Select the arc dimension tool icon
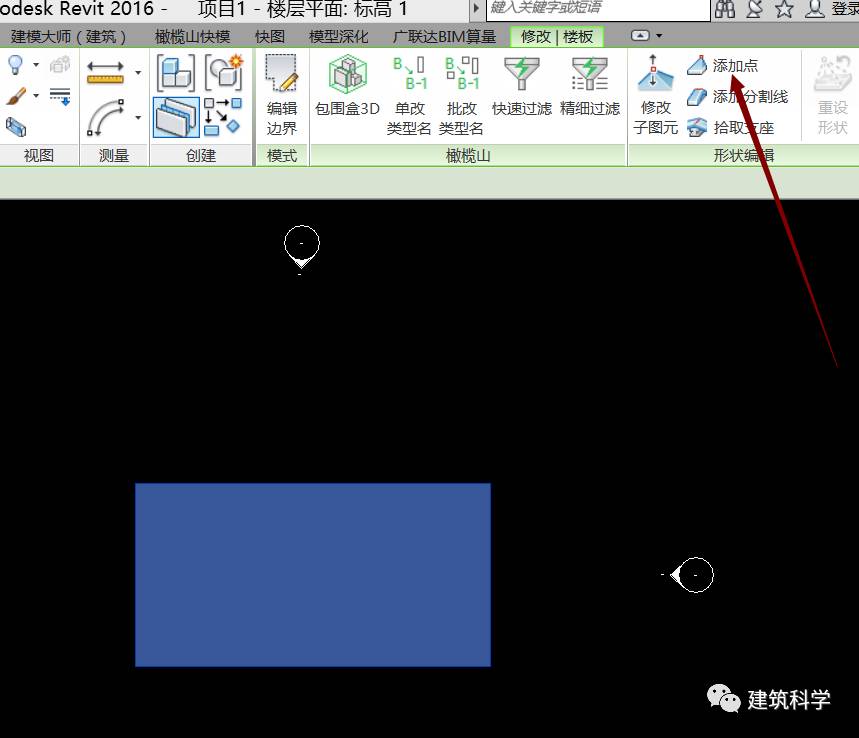 105,117
